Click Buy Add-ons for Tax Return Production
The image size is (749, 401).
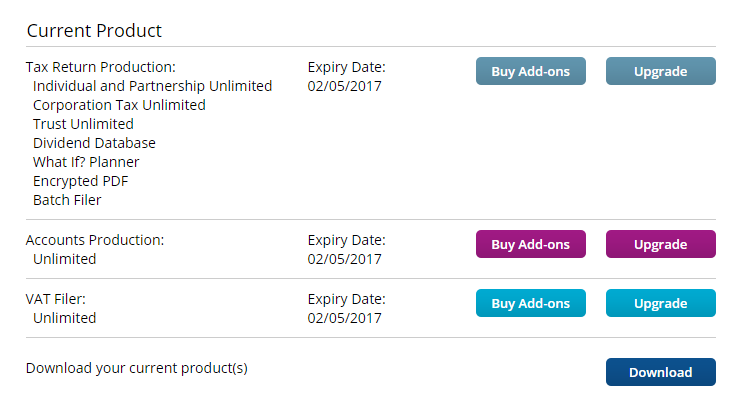click(x=530, y=71)
